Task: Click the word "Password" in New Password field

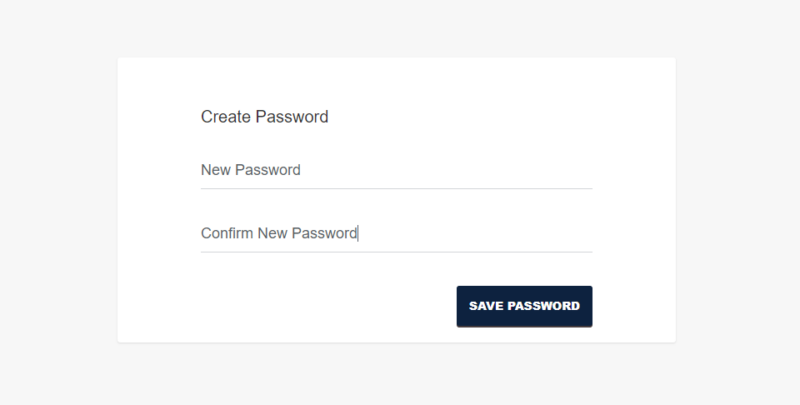Action: (x=268, y=170)
